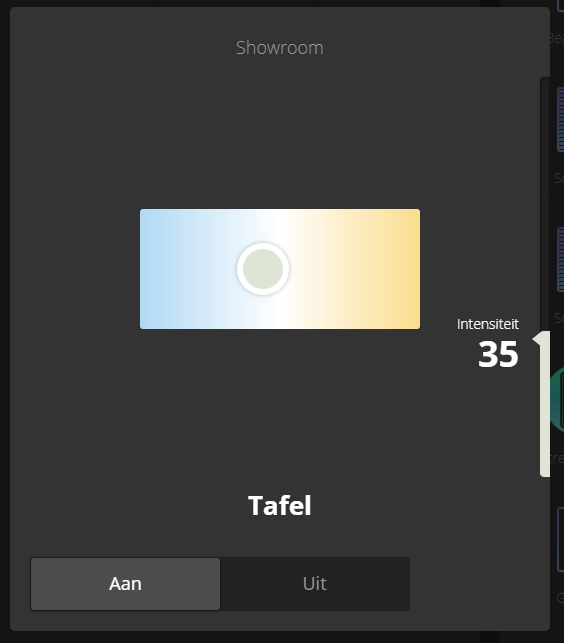Click the second purple scene tile behind the dialog

(x=560, y=260)
